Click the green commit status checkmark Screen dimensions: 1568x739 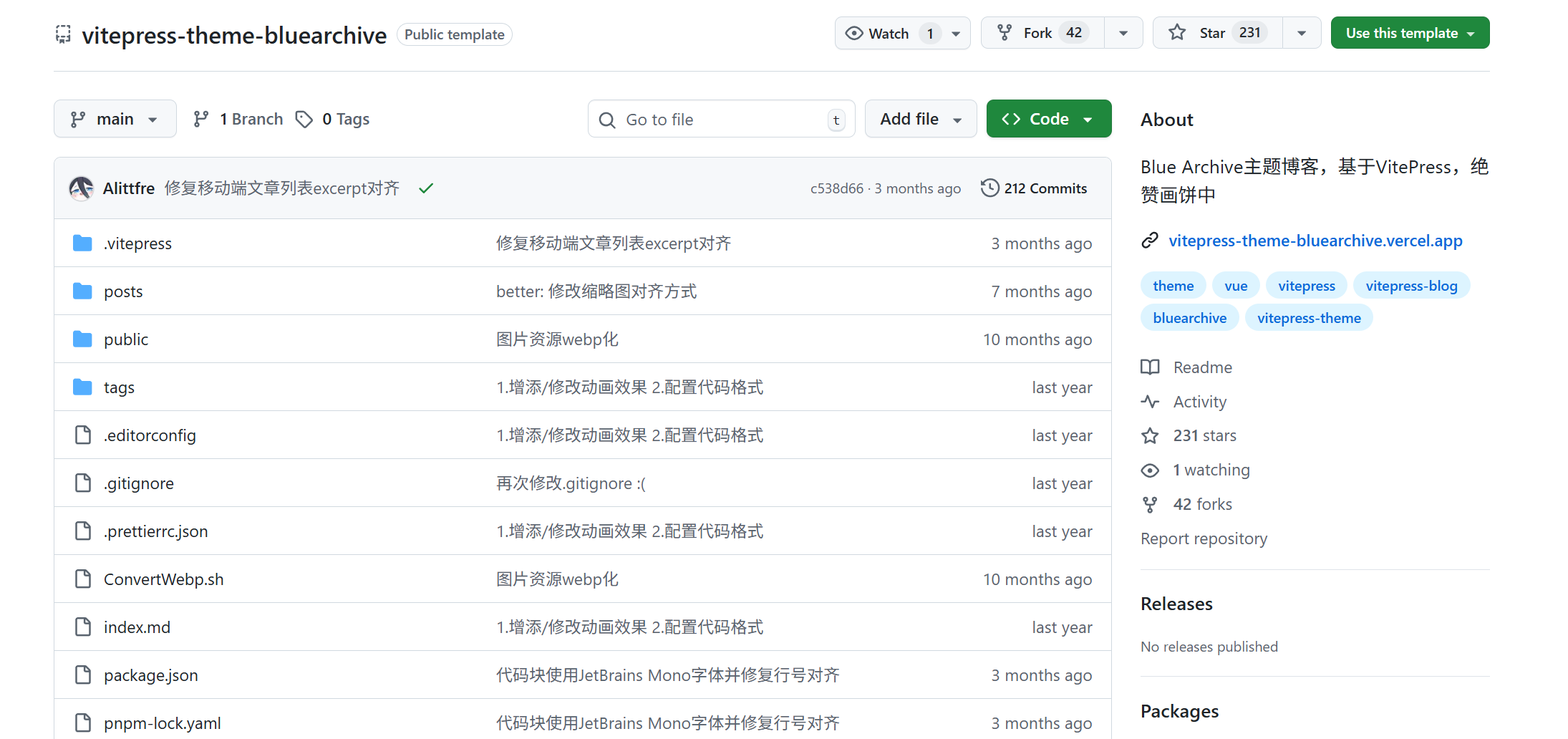(426, 188)
